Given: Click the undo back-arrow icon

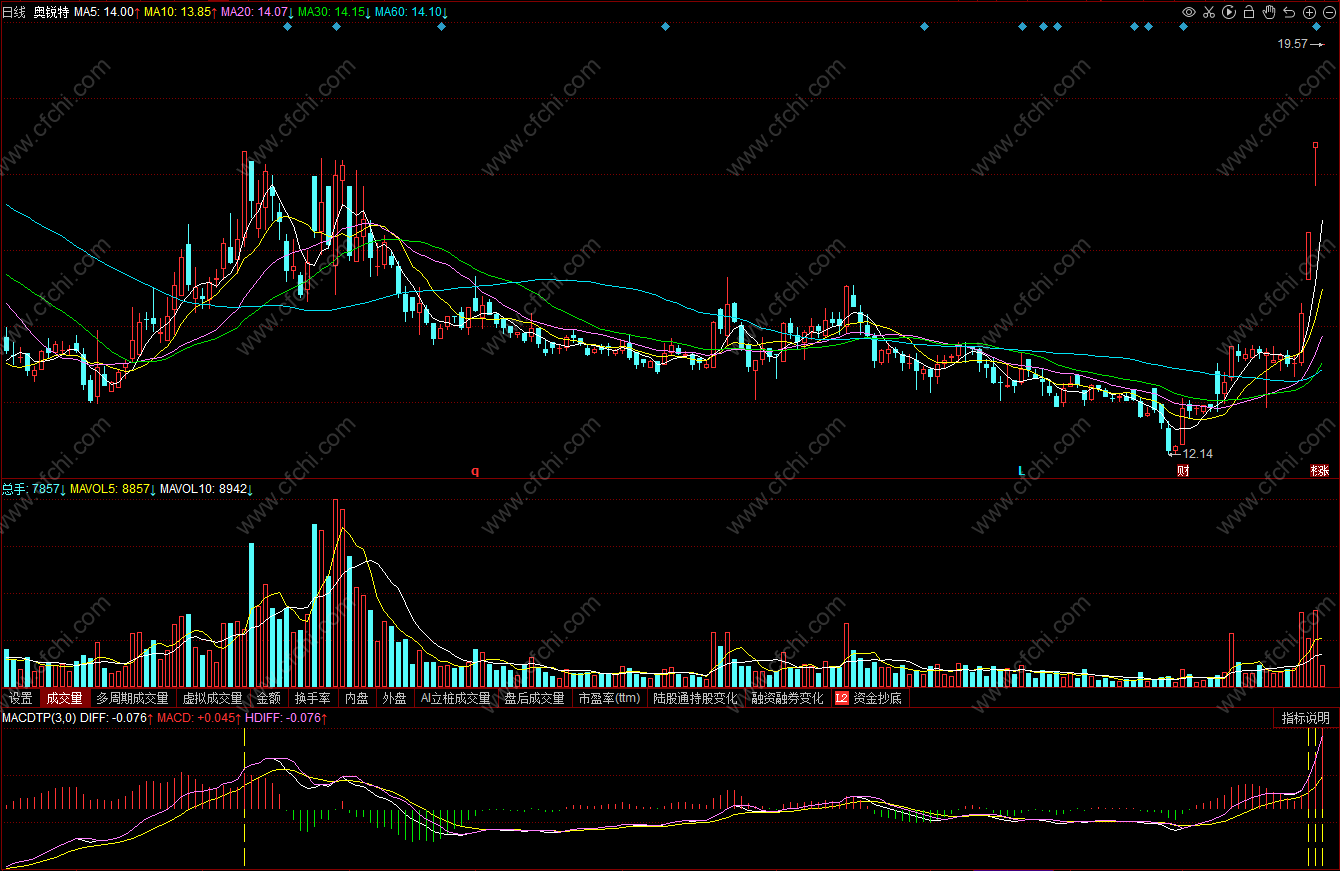Looking at the screenshot, I should 1289,12.
